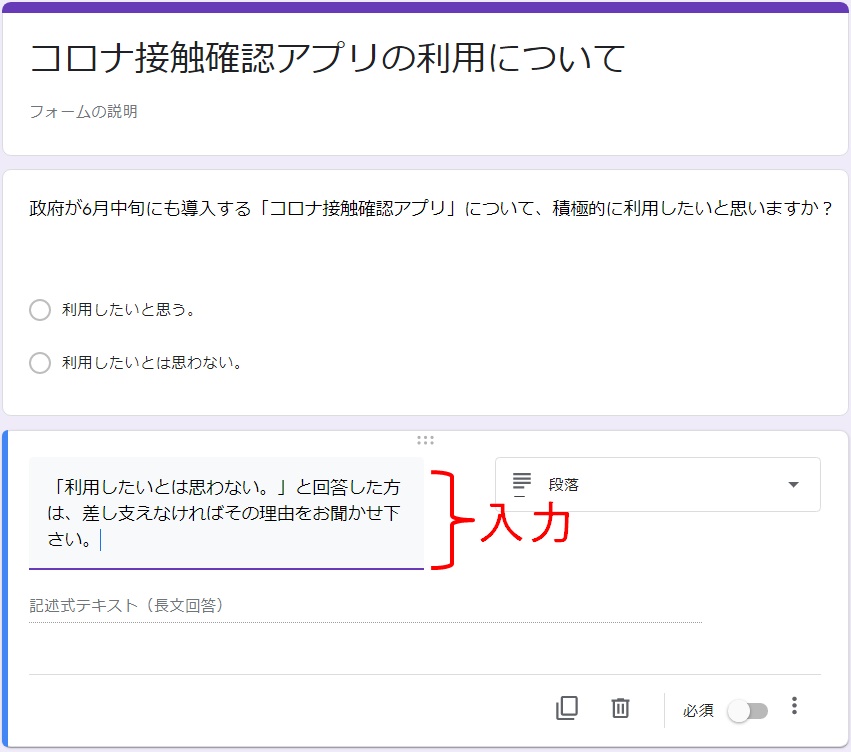Screen dimensions: 851x752
Task: Click the form title コロナ接触確認アプリの利用について
Action: (327, 59)
